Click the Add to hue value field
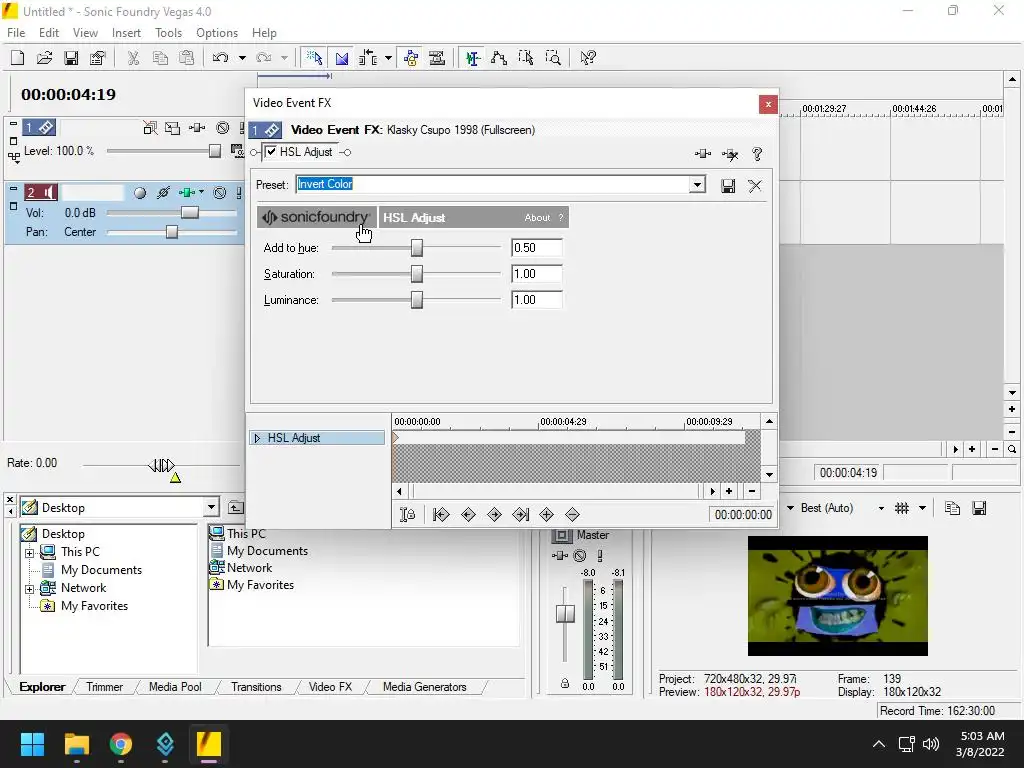 pyautogui.click(x=537, y=248)
